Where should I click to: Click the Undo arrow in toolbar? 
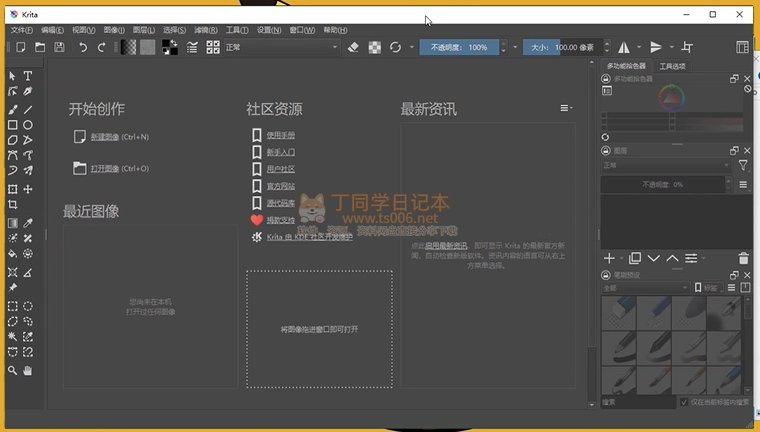click(x=83, y=47)
